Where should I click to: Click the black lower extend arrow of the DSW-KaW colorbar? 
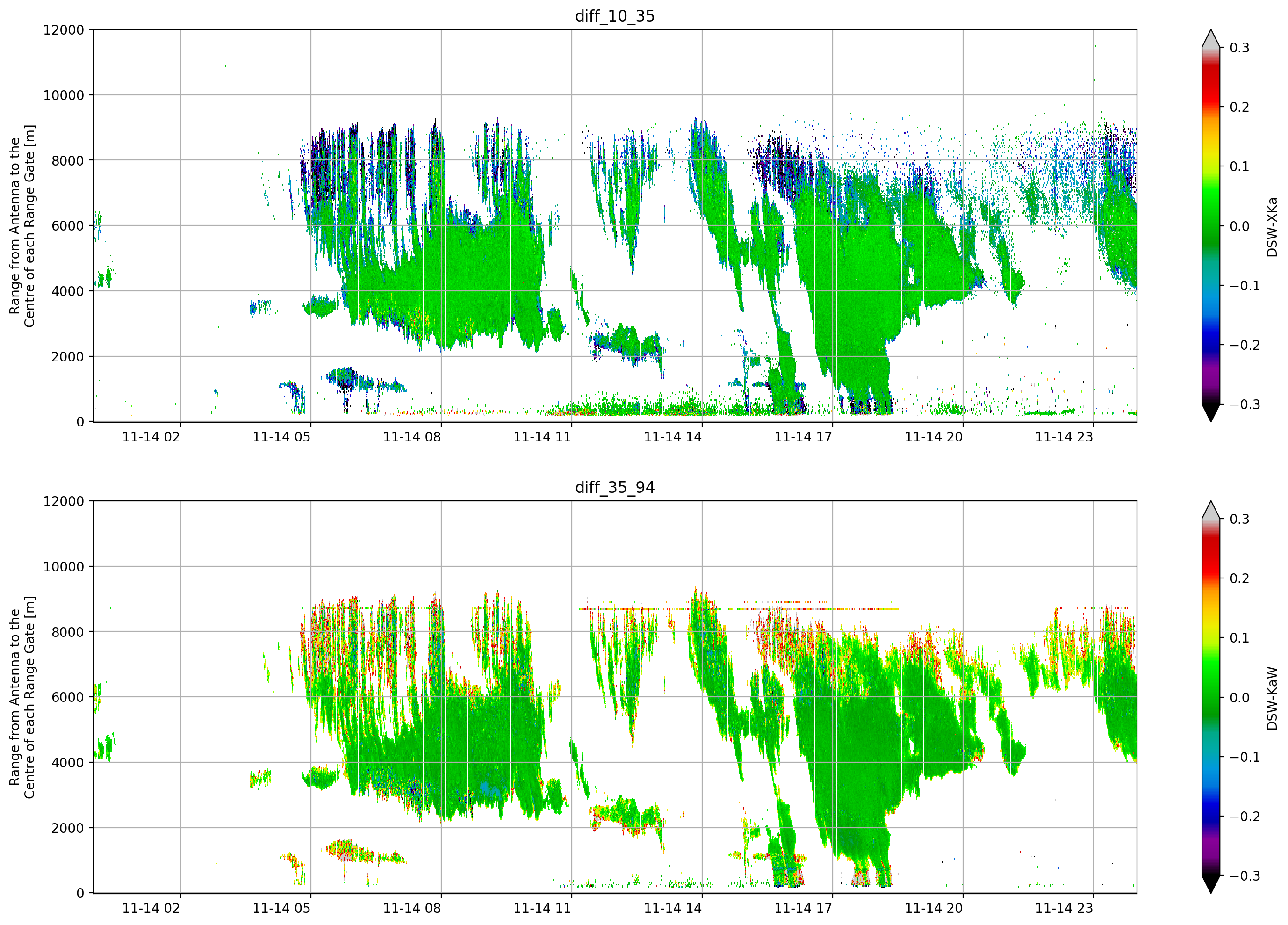coord(1211,884)
